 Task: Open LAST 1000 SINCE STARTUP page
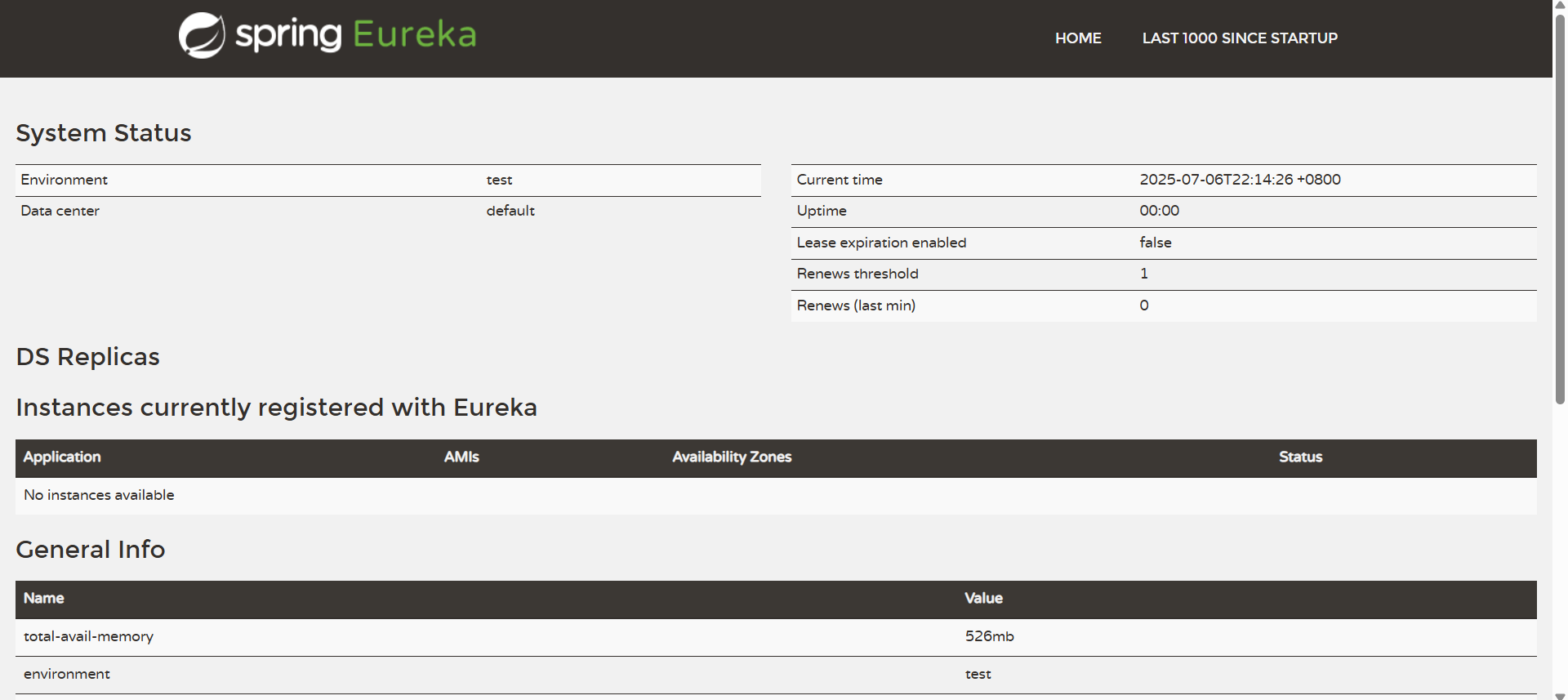point(1240,38)
